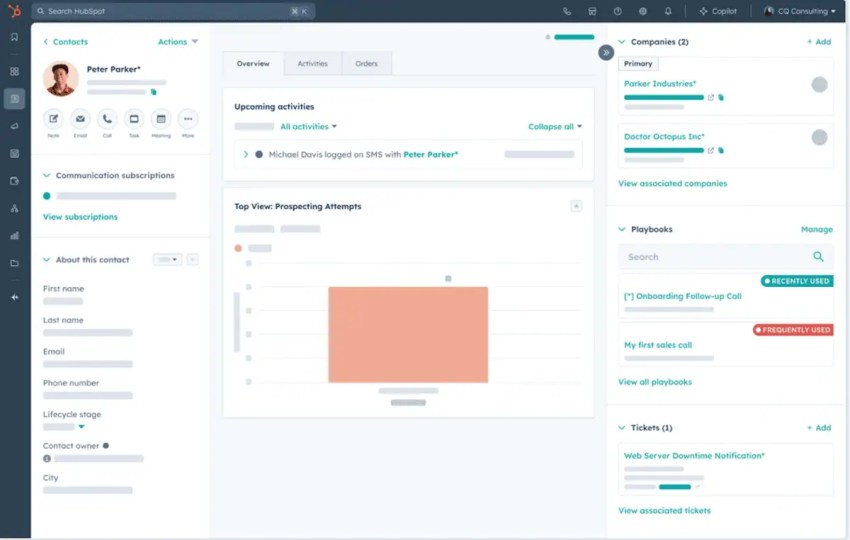Viewport: 850px width, 540px height.
Task: Expand the Michael Davis SMS activity row
Action: pyautogui.click(x=246, y=155)
